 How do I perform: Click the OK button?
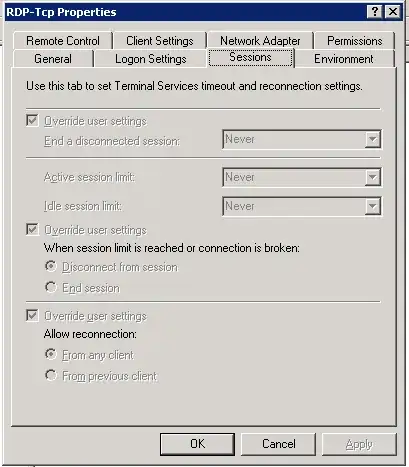[197, 444]
